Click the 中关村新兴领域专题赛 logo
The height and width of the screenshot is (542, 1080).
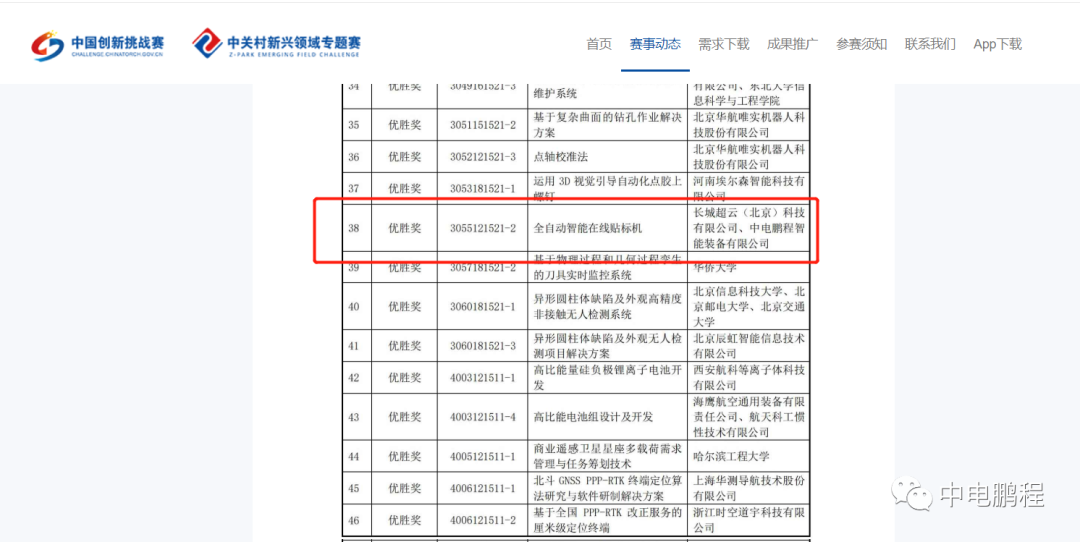click(276, 44)
